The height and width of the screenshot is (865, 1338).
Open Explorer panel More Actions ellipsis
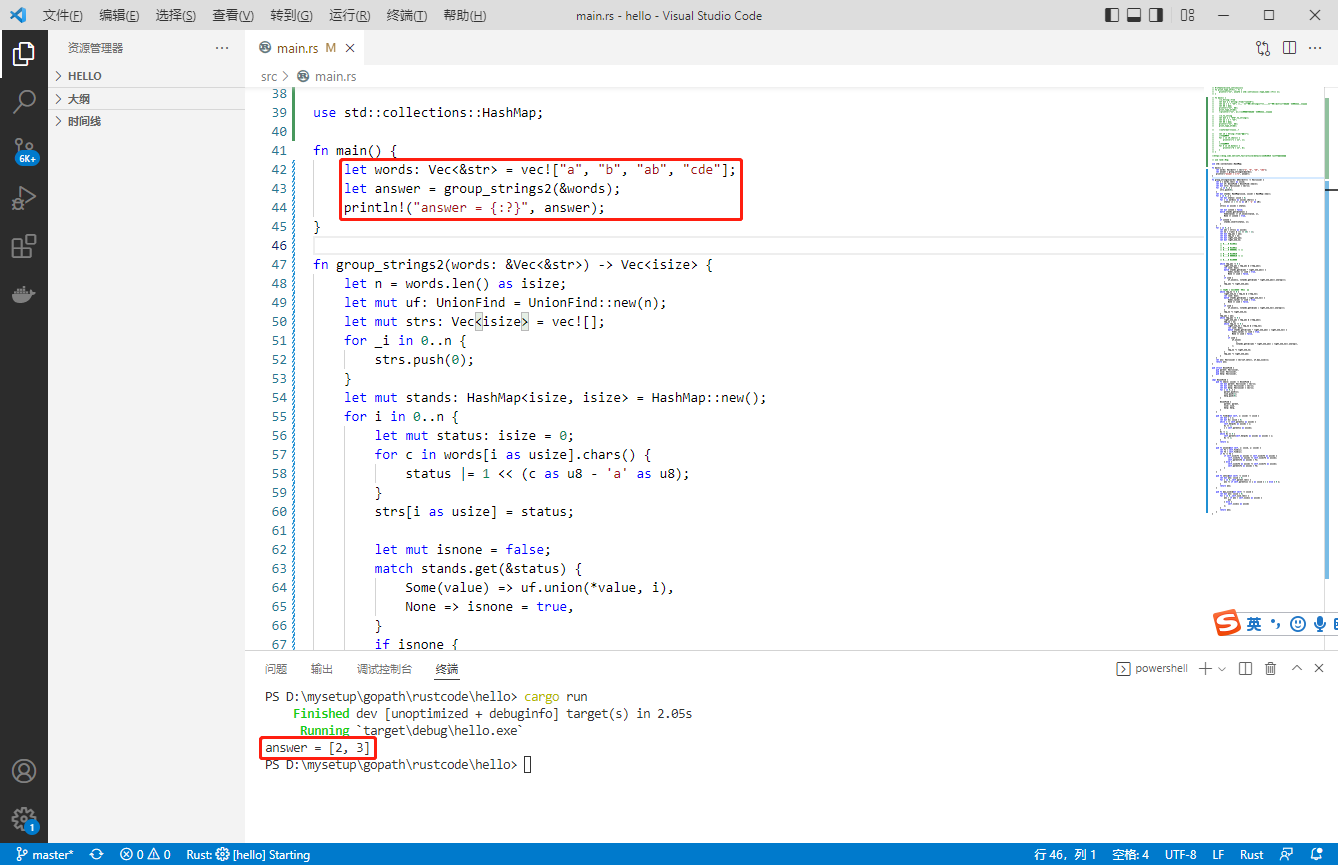[222, 47]
